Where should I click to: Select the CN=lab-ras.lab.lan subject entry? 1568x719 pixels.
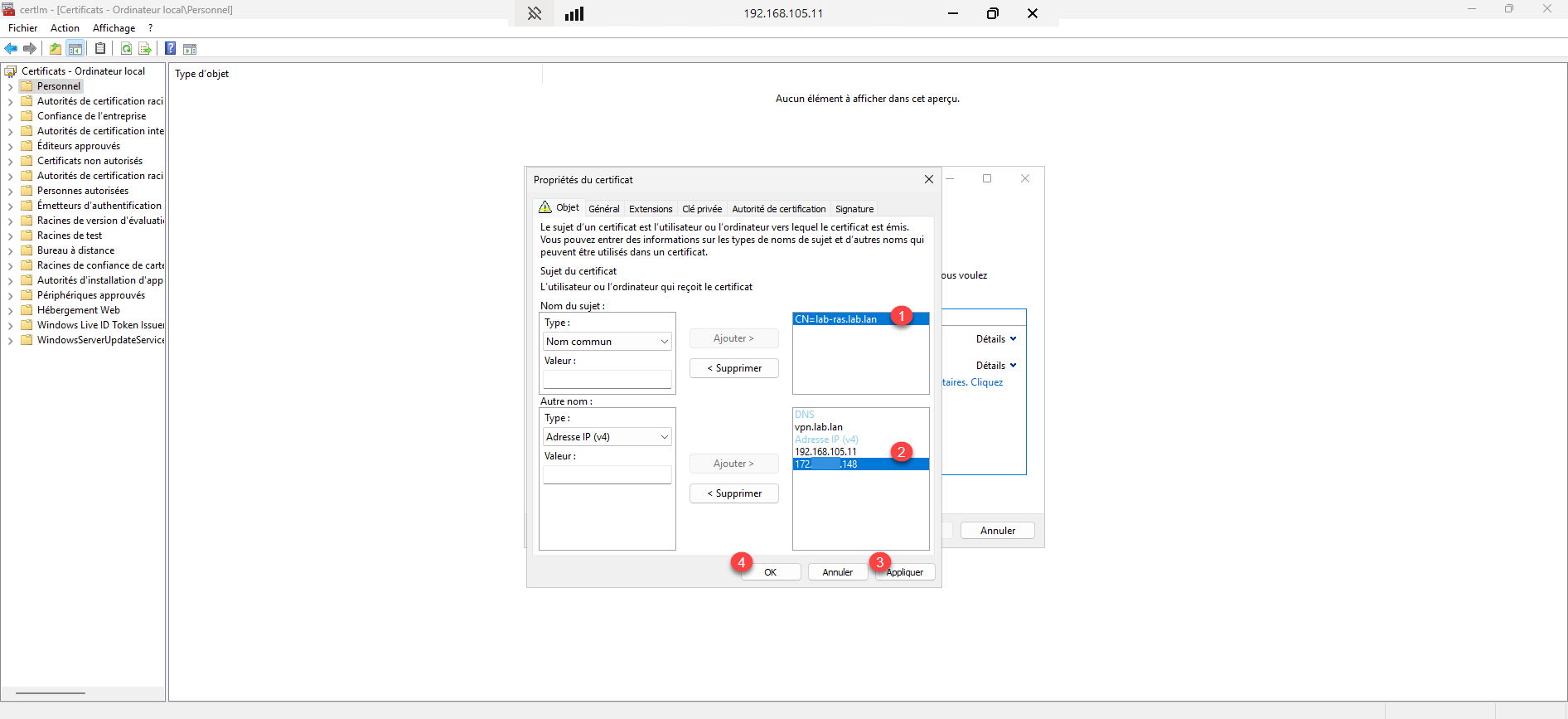click(835, 319)
